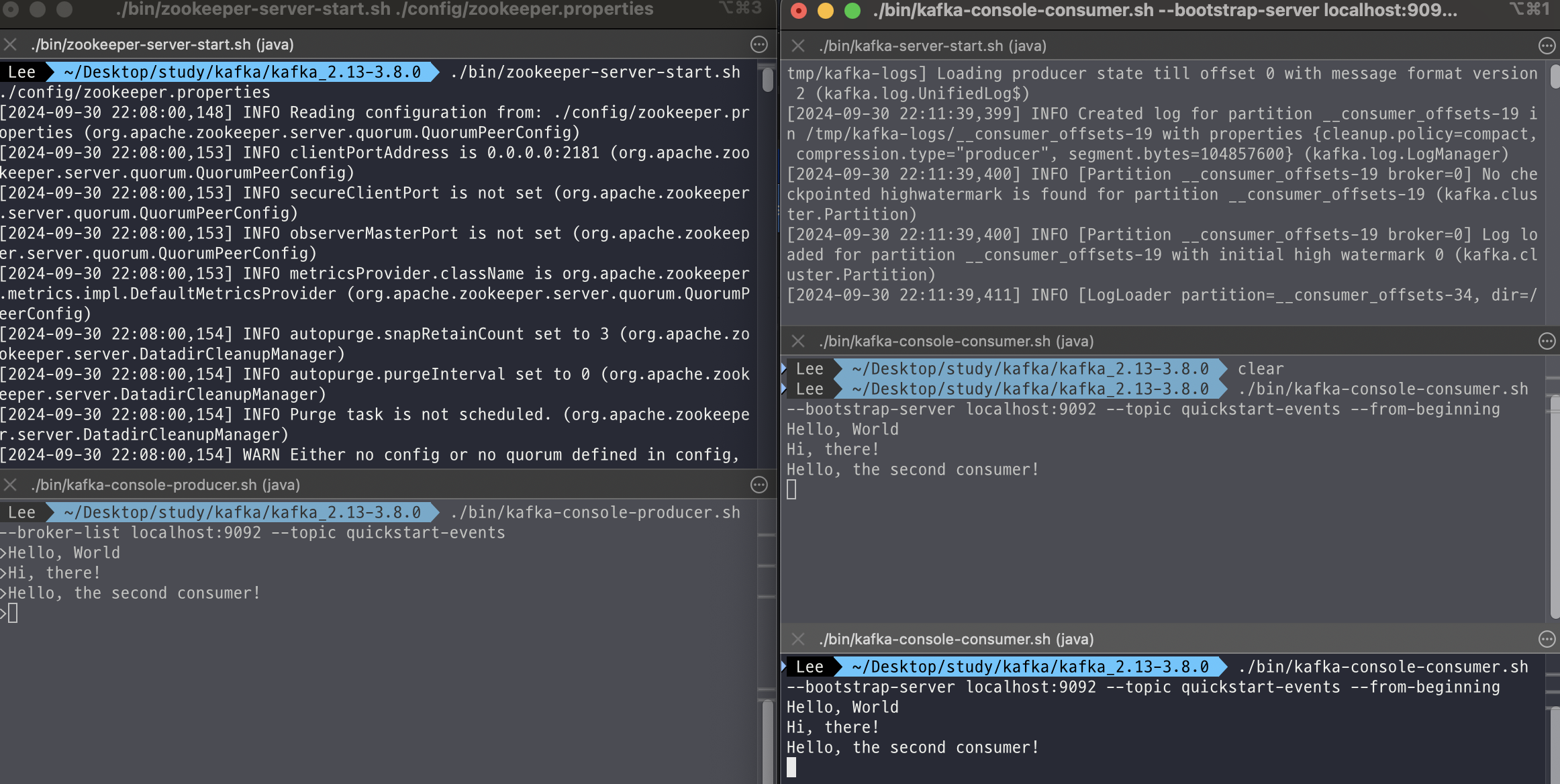
Task: Open options menu for first consumer pane
Action: (1547, 341)
